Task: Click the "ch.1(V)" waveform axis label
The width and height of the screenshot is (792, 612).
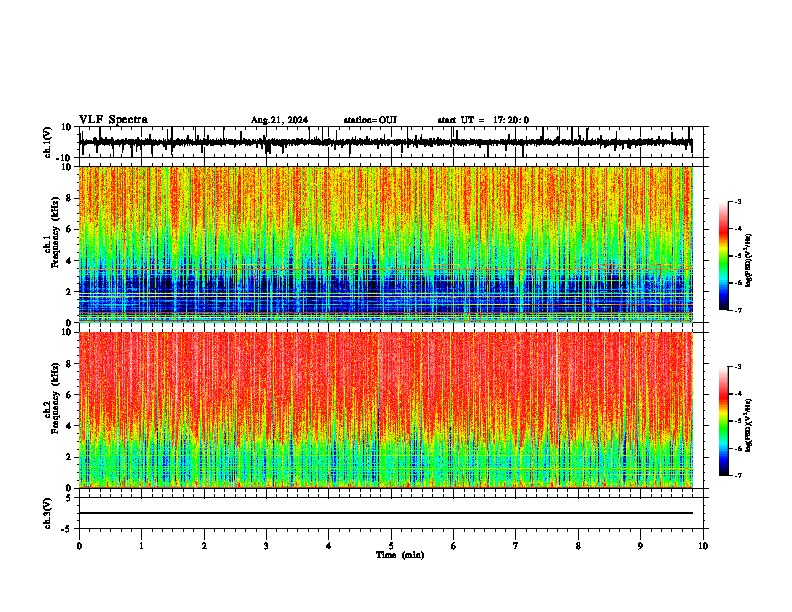Action: (48, 142)
